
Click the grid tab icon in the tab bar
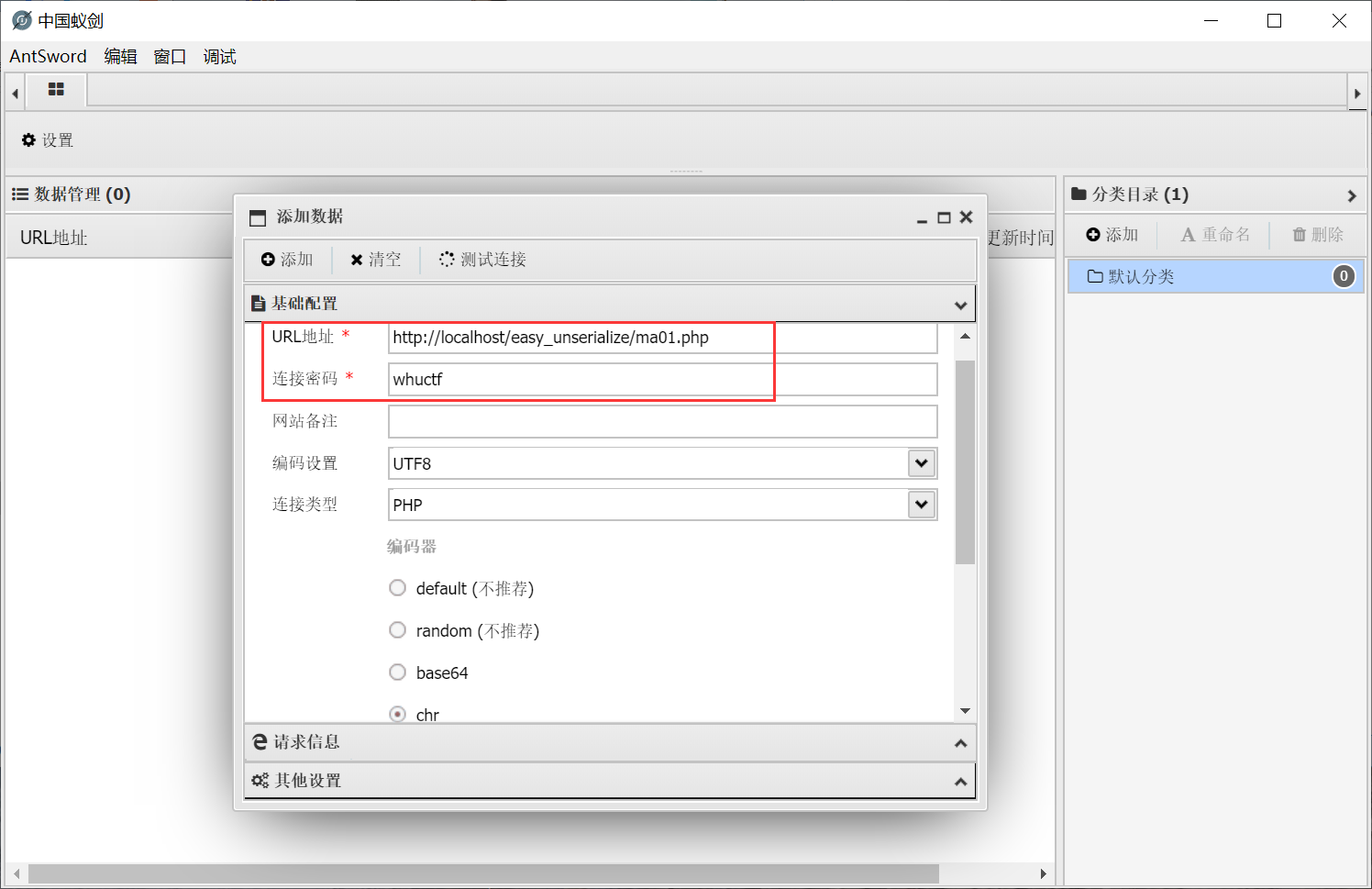tap(56, 90)
